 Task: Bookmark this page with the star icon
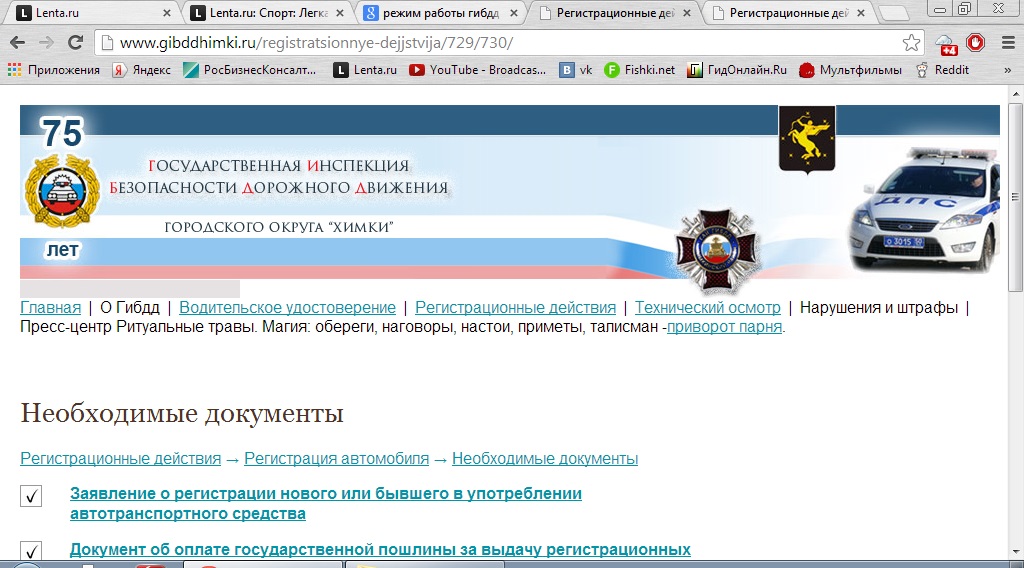coord(911,43)
